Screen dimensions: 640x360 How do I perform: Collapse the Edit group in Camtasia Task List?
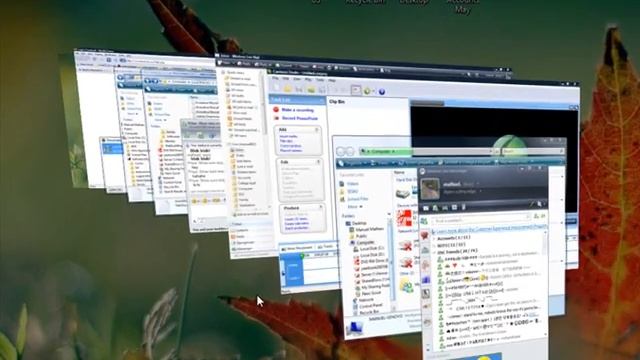pyautogui.click(x=318, y=162)
